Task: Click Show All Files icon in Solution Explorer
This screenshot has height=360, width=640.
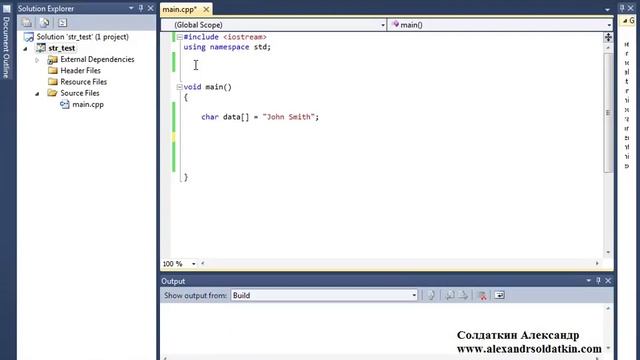Action: click(44, 23)
